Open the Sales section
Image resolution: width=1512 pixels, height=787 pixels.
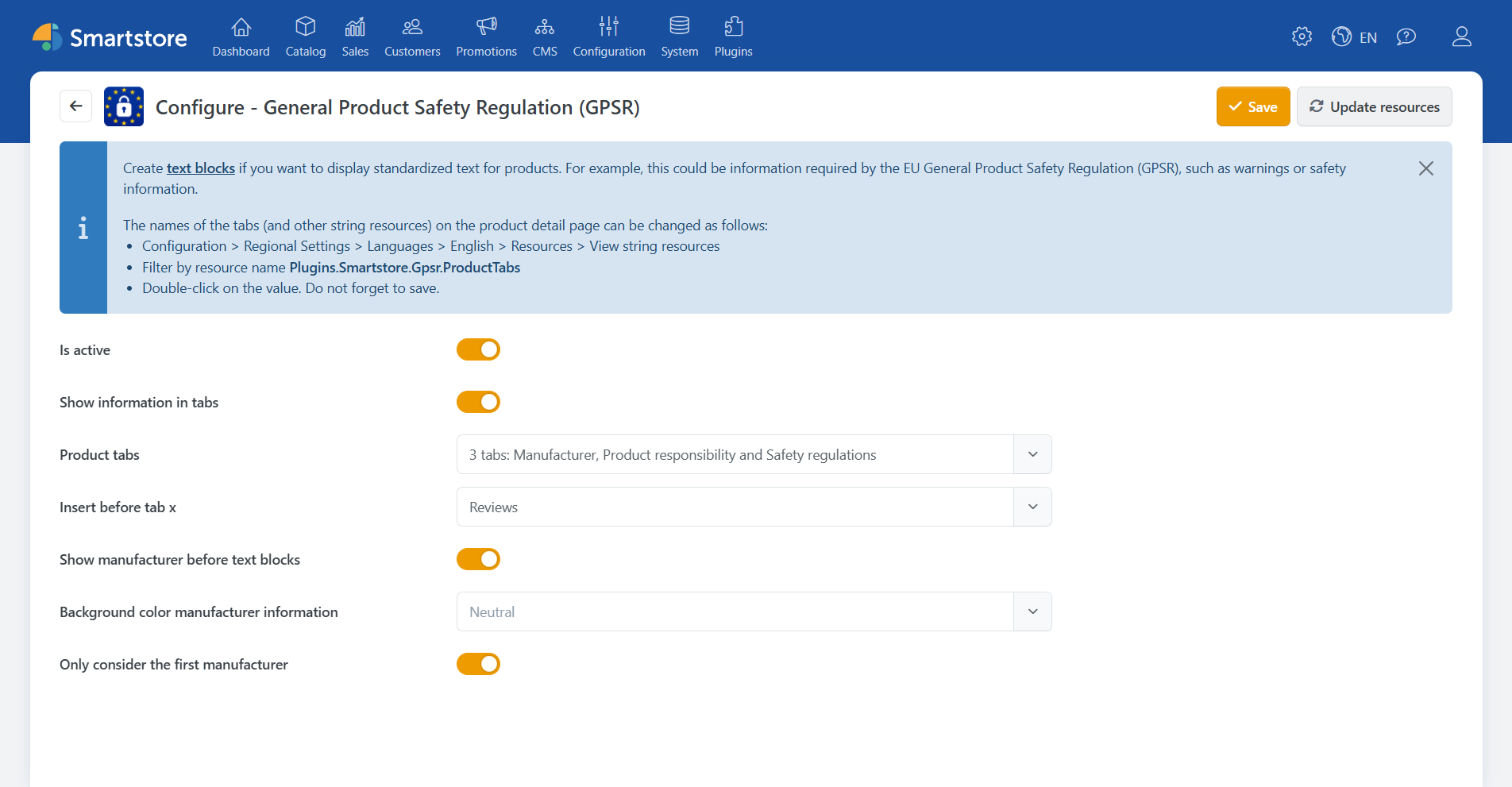coord(355,37)
